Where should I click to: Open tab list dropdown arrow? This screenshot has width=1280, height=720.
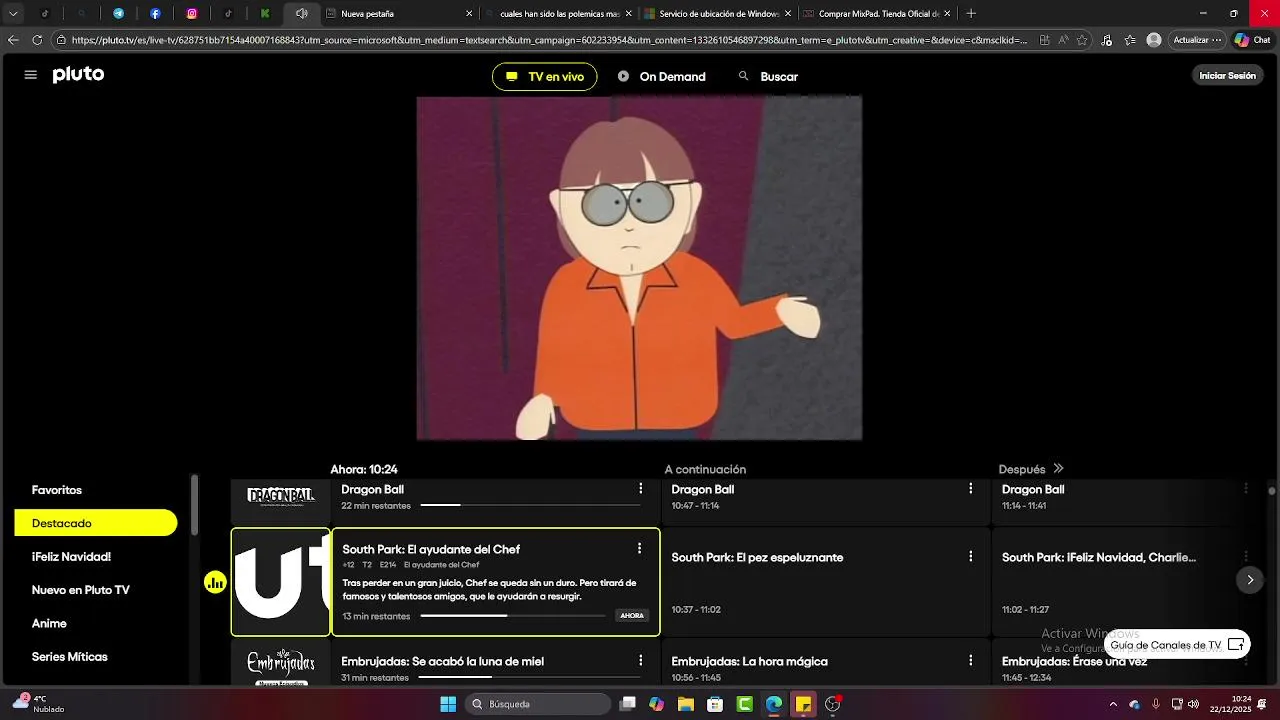(x=13, y=14)
